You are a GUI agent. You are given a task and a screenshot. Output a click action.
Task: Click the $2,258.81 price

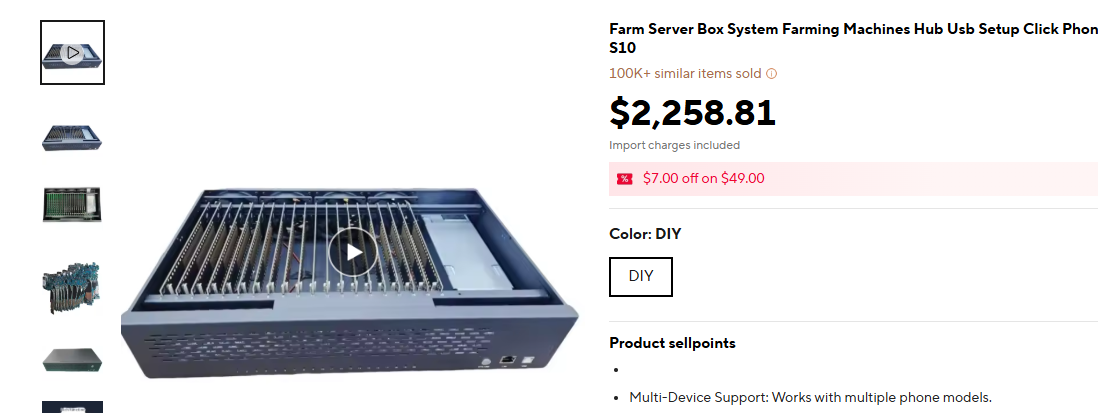[693, 113]
